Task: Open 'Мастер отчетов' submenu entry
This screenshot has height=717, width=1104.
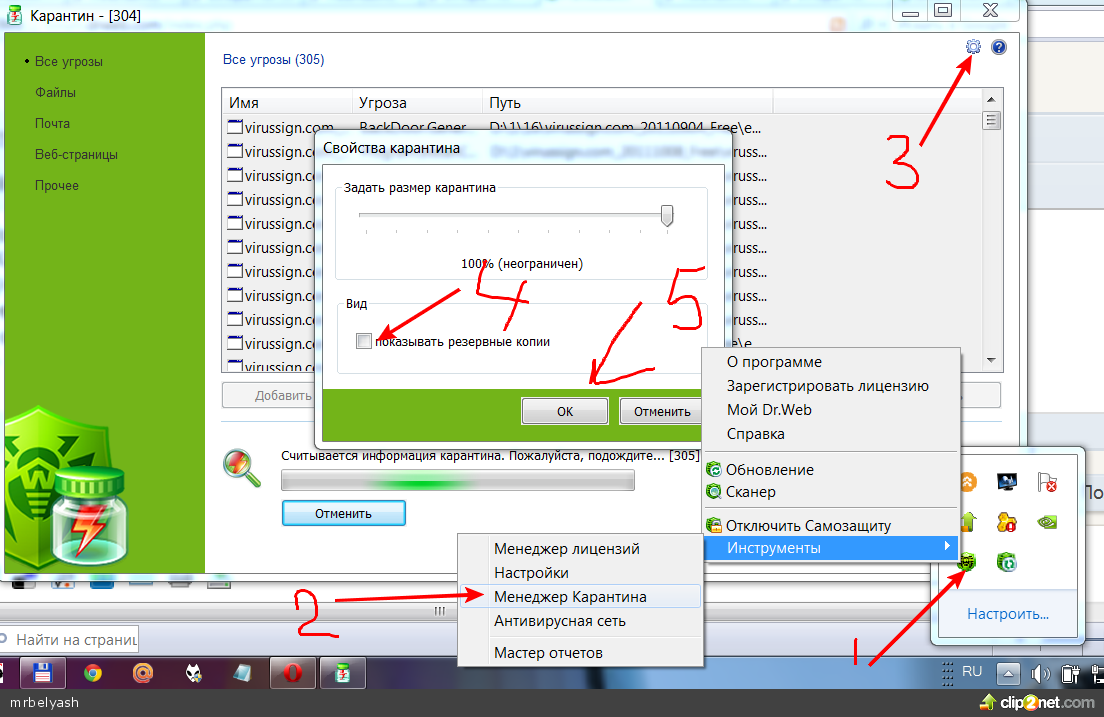Action: tap(548, 653)
